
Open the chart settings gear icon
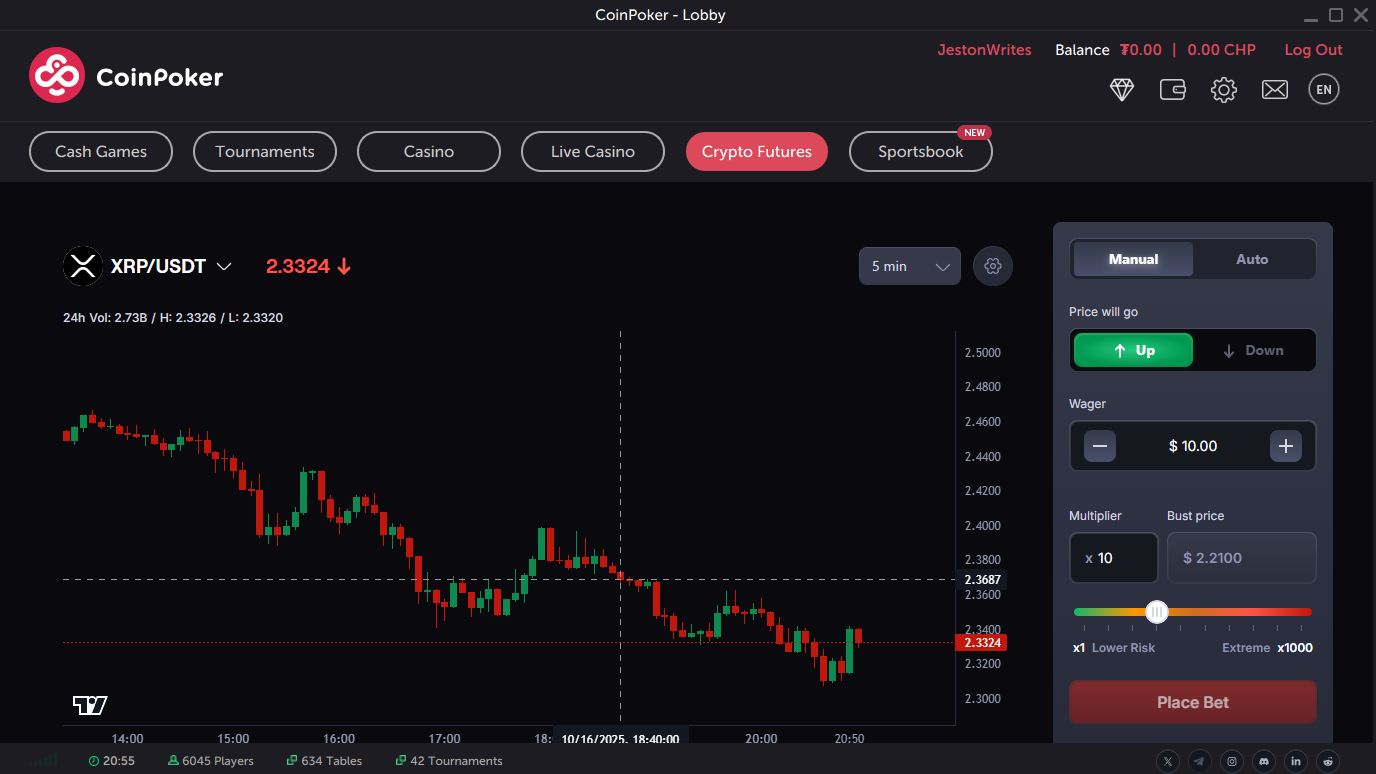(x=992, y=266)
